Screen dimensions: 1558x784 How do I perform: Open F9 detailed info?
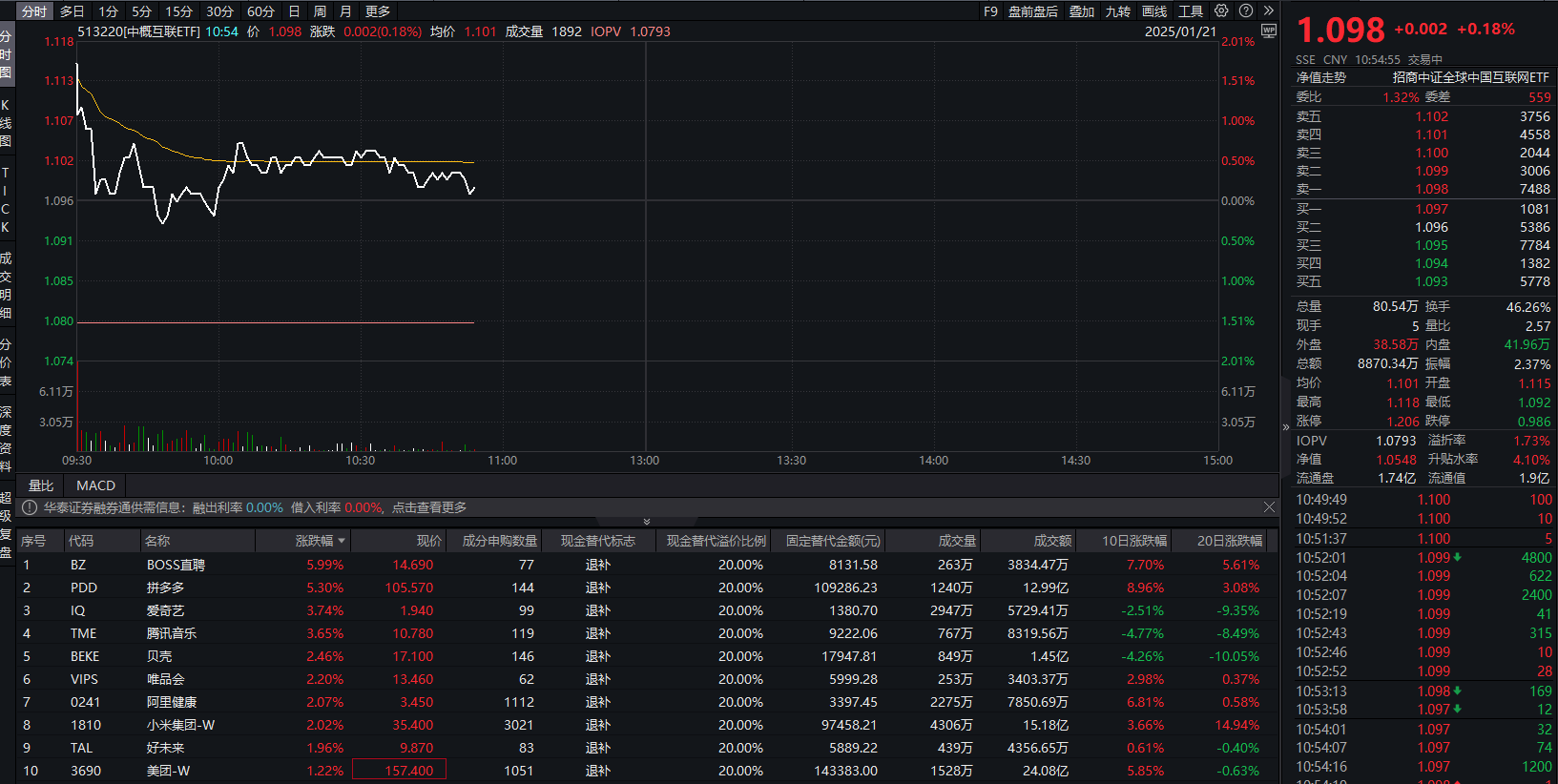tap(990, 11)
